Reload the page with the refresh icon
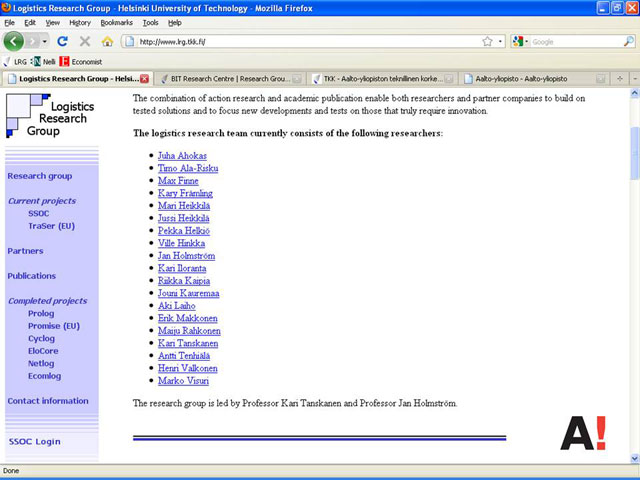The image size is (640, 480). tap(62, 42)
